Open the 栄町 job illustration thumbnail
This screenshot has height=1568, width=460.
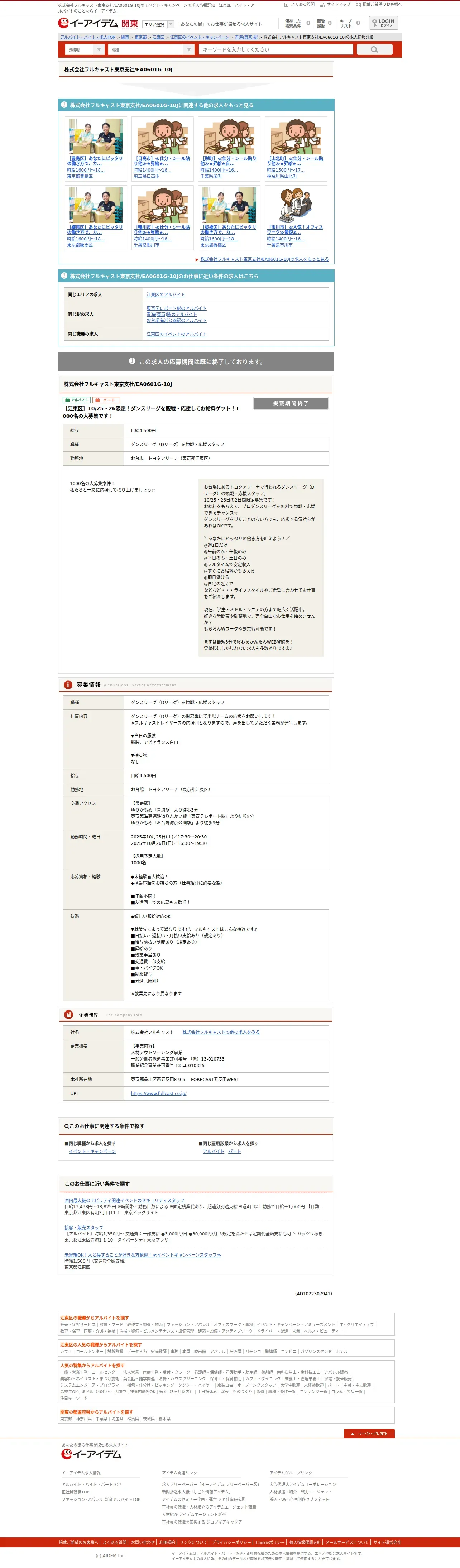click(x=229, y=137)
